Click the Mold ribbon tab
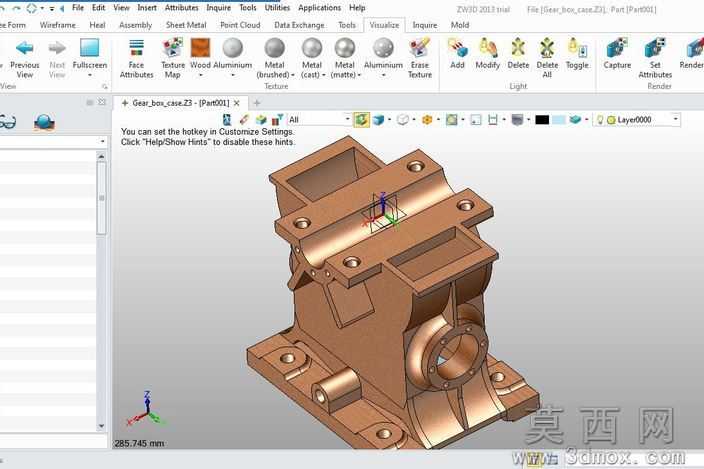Image resolution: width=704 pixels, height=469 pixels. pos(460,25)
